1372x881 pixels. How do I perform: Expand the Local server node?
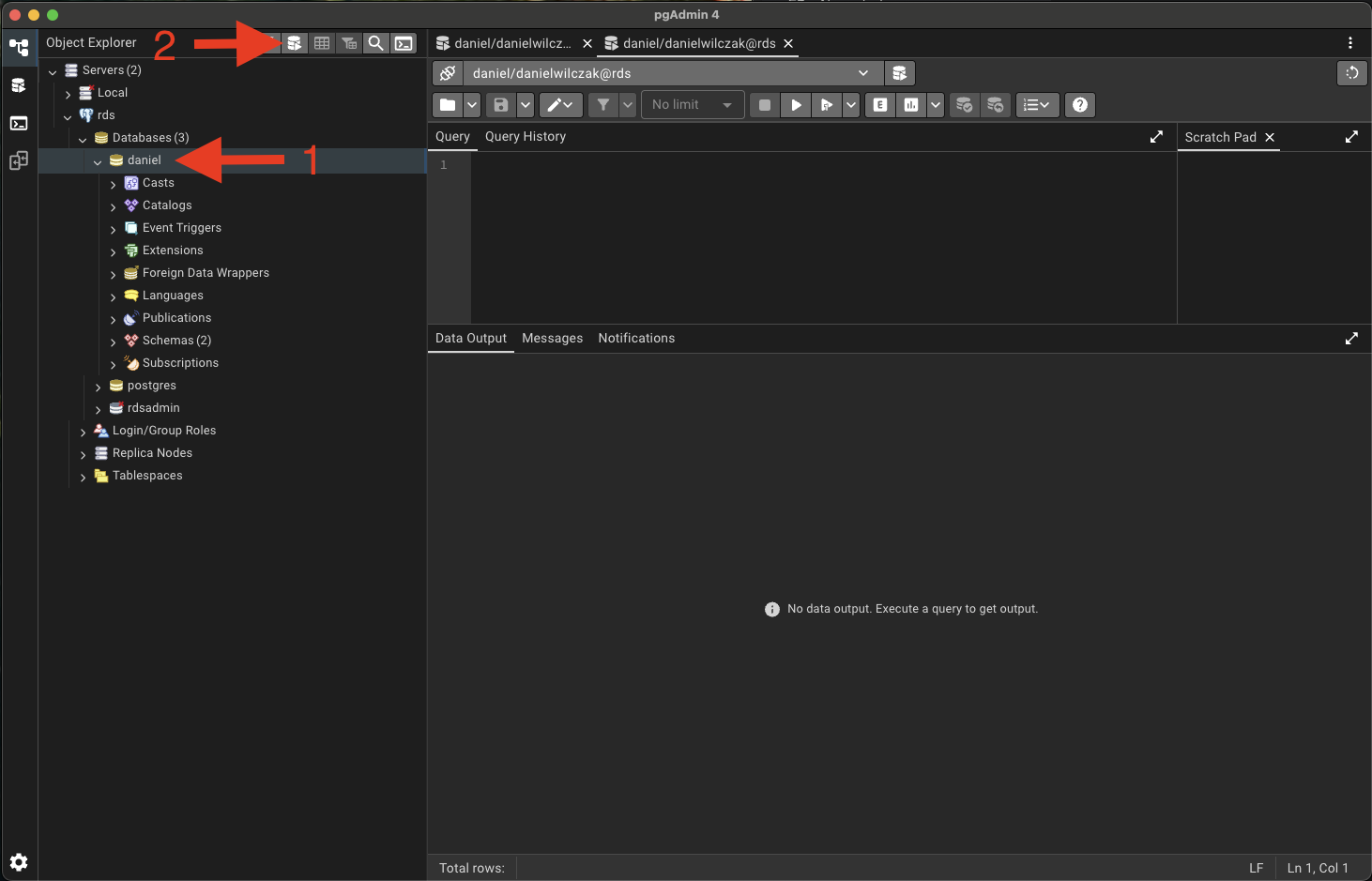pos(68,94)
